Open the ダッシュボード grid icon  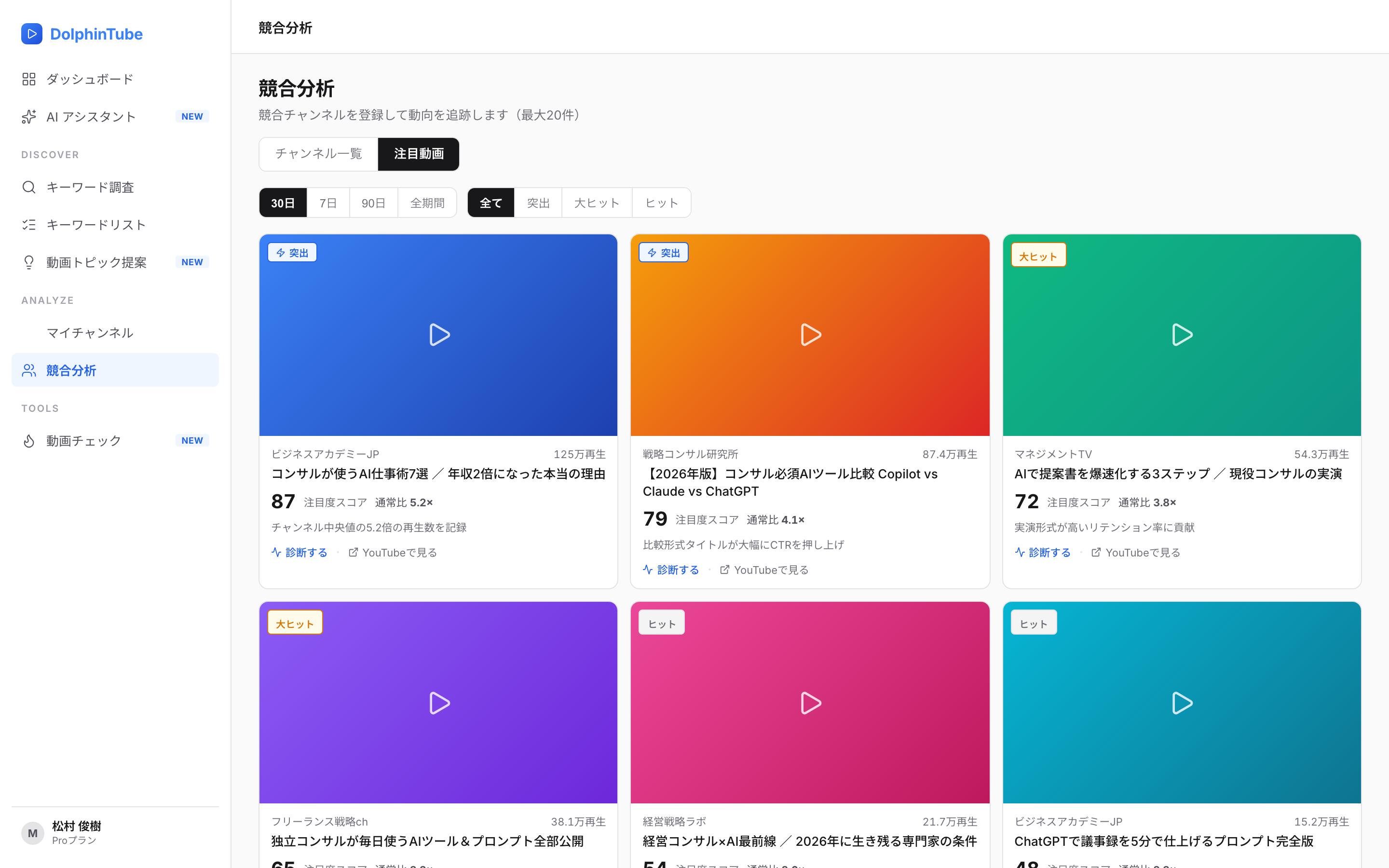coord(29,79)
